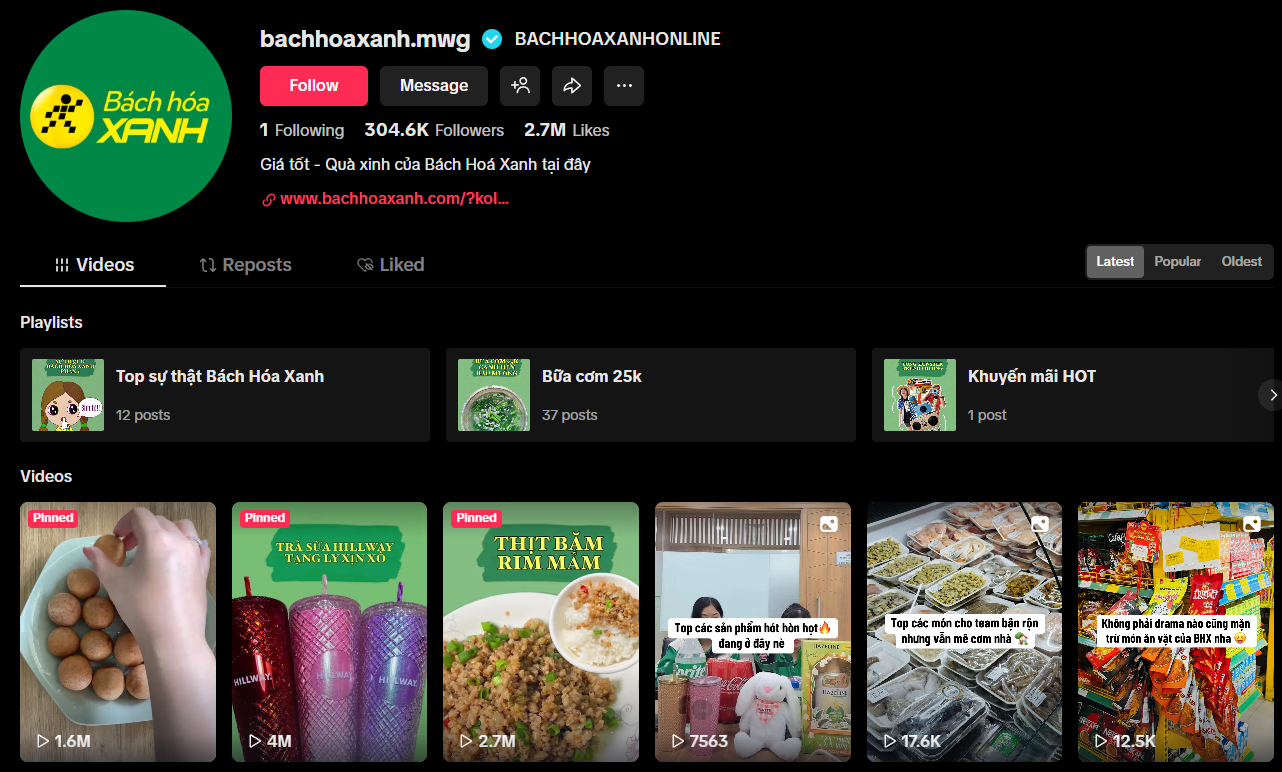Image resolution: width=1282 pixels, height=772 pixels.
Task: Click the link icon beside website URL
Action: coord(268,199)
